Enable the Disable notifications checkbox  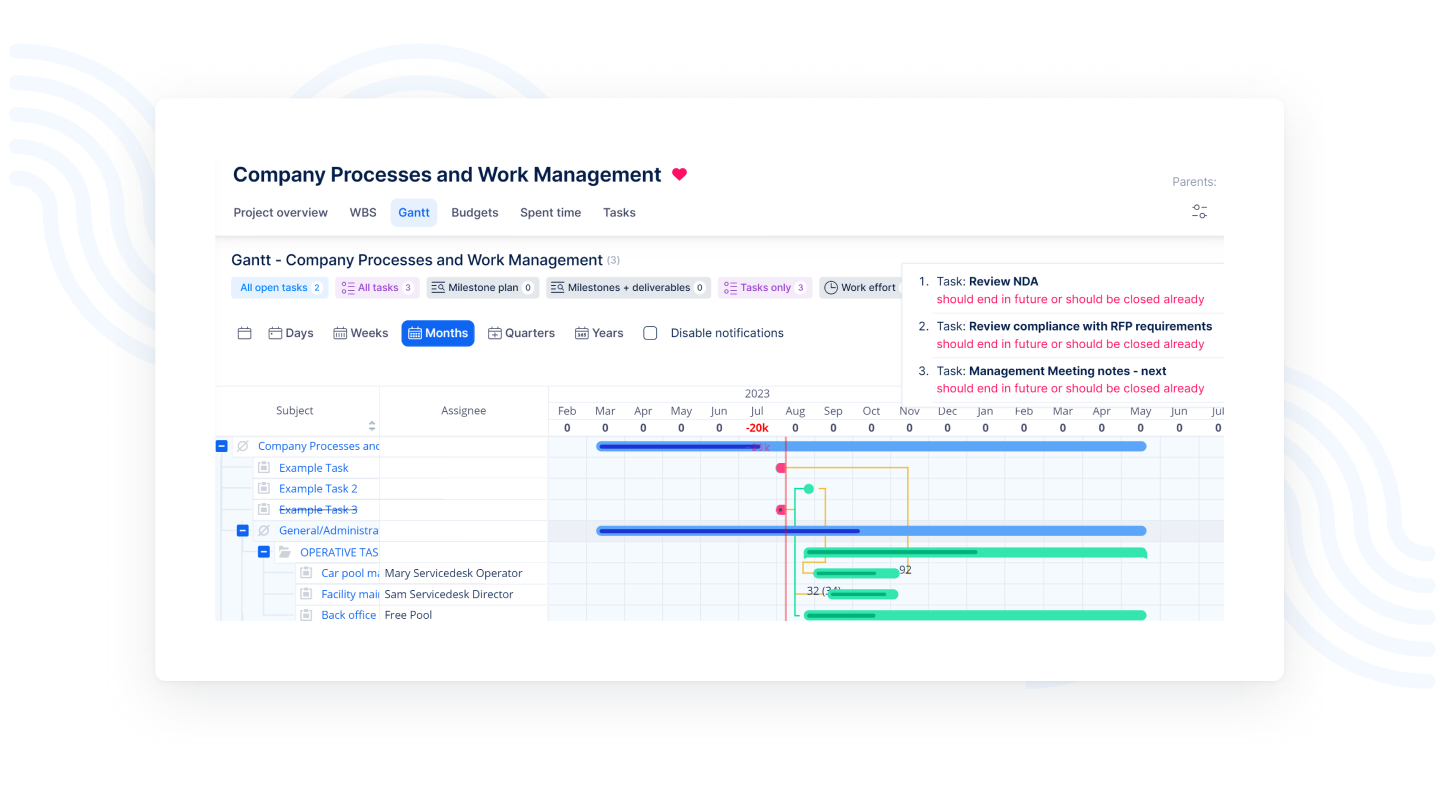(x=650, y=333)
